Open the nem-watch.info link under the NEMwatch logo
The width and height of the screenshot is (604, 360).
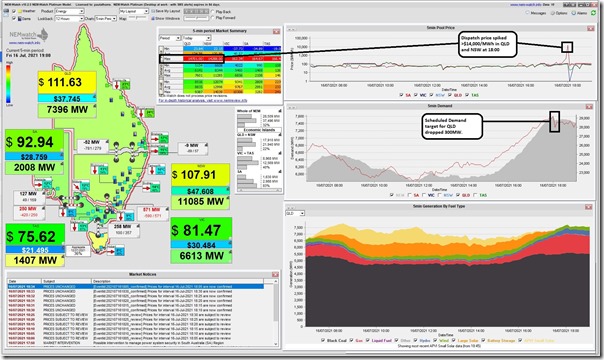click(24, 43)
